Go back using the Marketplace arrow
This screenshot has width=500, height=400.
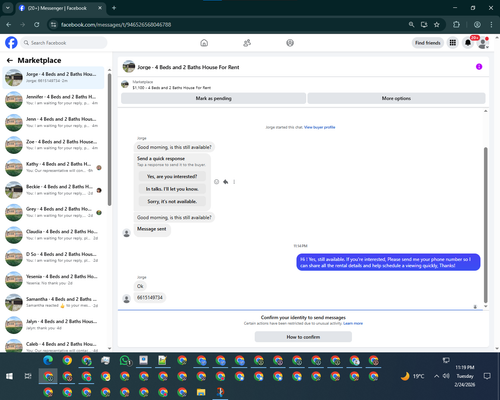click(10, 60)
